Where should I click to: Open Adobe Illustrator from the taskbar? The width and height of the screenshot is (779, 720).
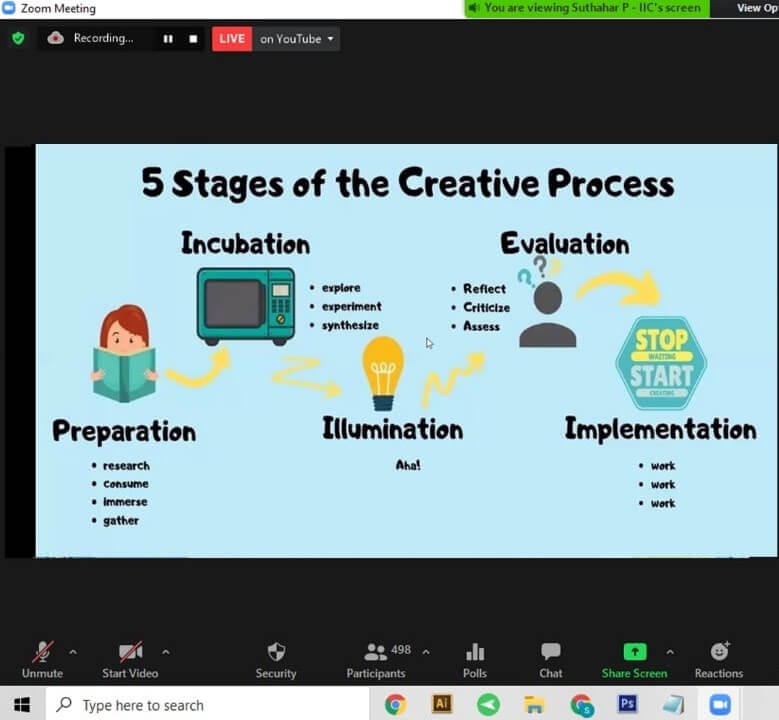[441, 704]
